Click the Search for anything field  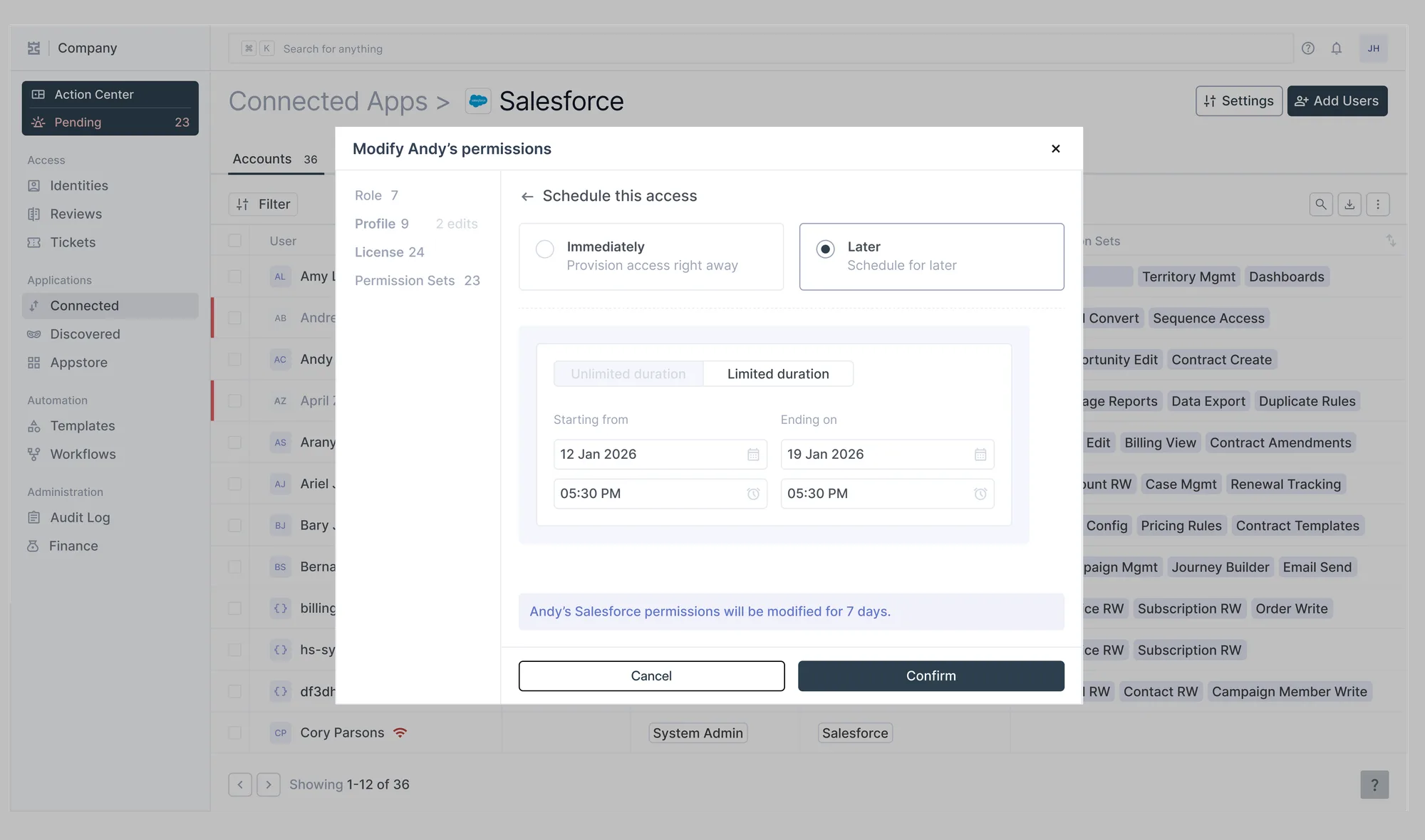761,48
